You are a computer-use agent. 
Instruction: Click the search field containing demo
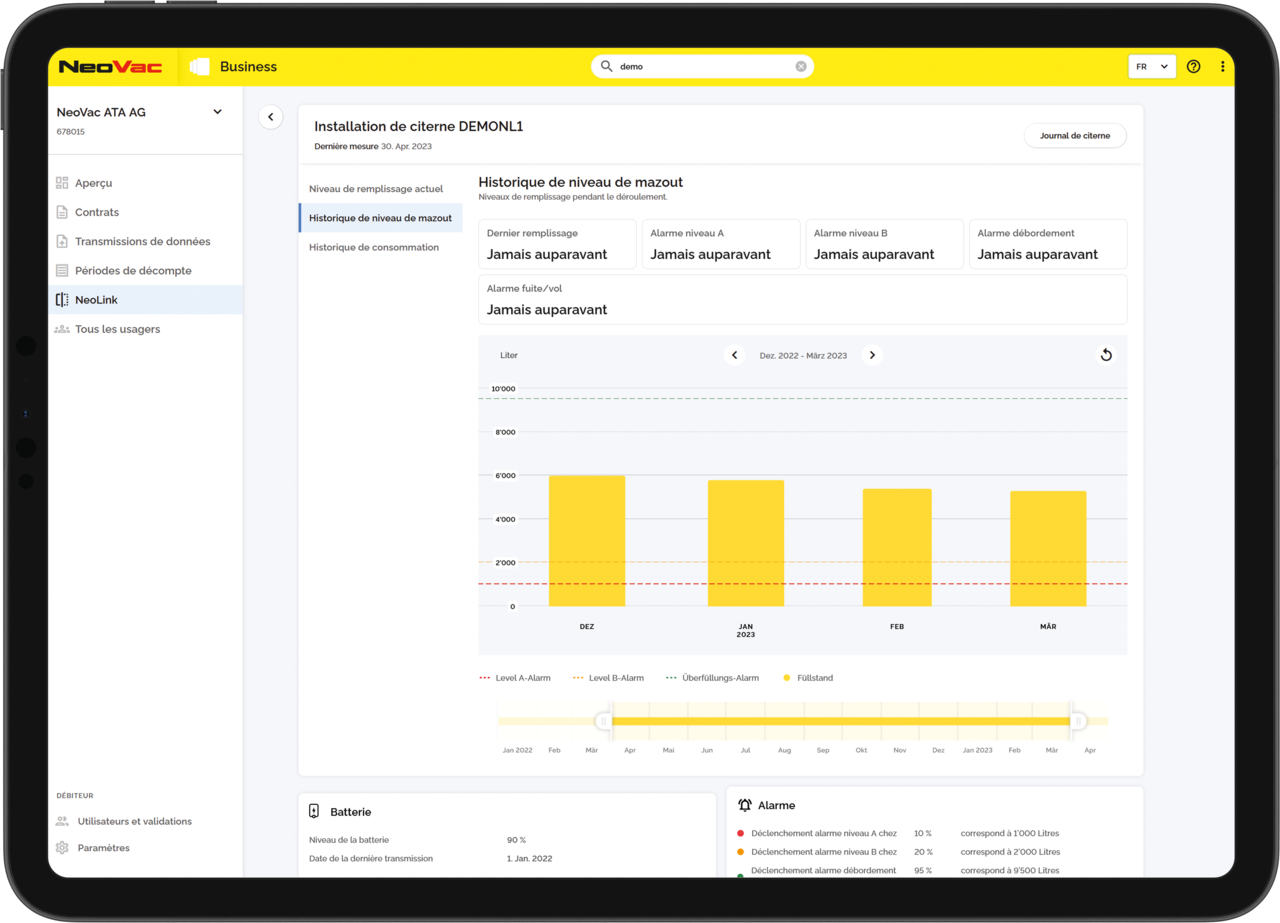[702, 67]
